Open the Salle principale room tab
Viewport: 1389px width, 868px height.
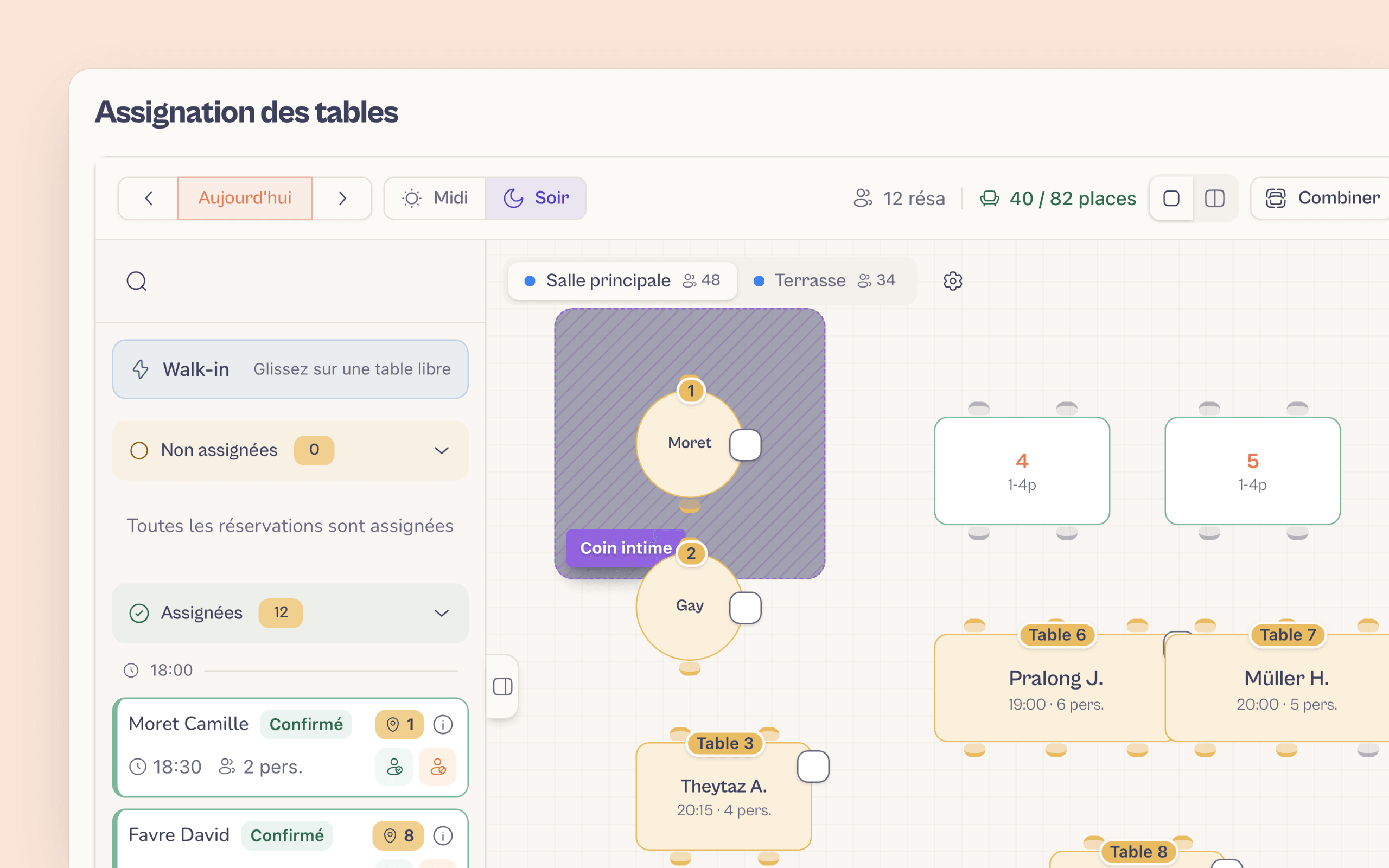click(622, 280)
